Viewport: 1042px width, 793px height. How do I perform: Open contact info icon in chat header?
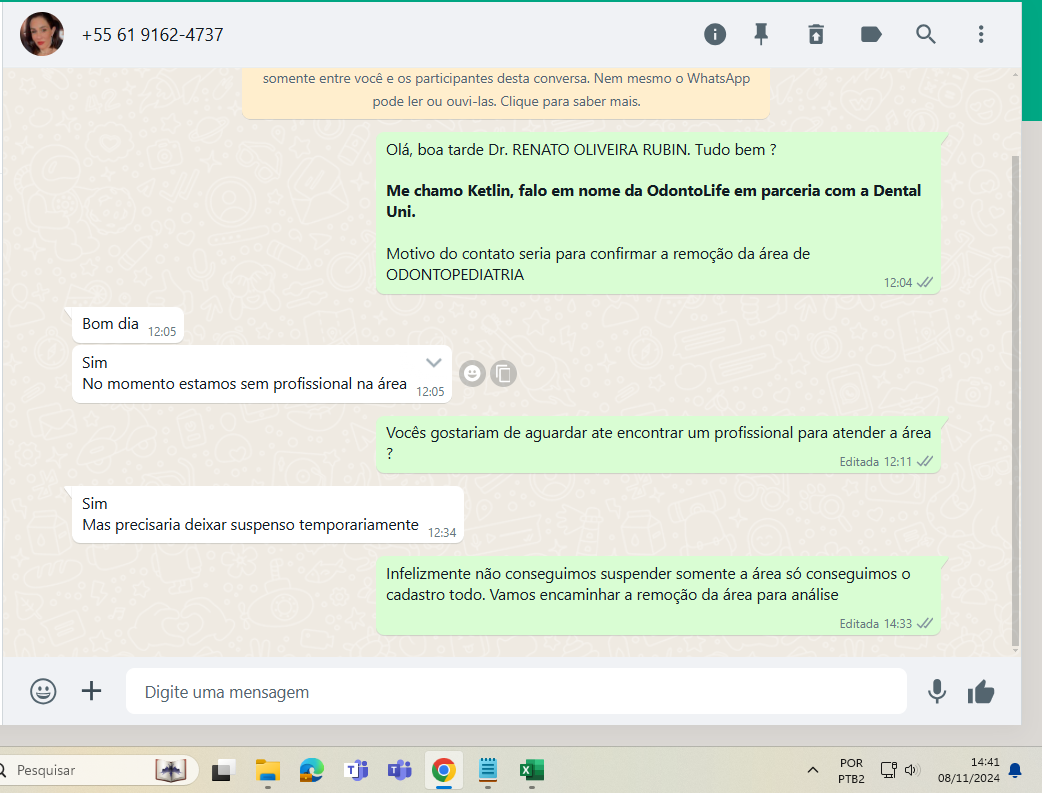coord(715,34)
